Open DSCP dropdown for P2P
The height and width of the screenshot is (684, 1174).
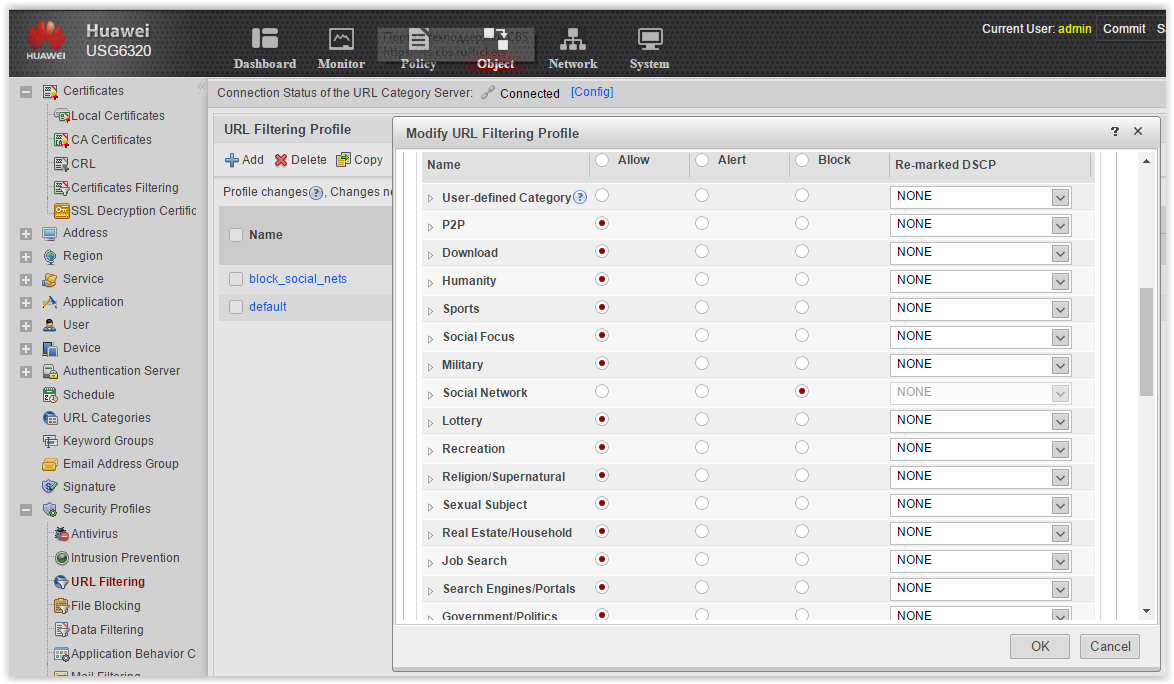click(1060, 226)
